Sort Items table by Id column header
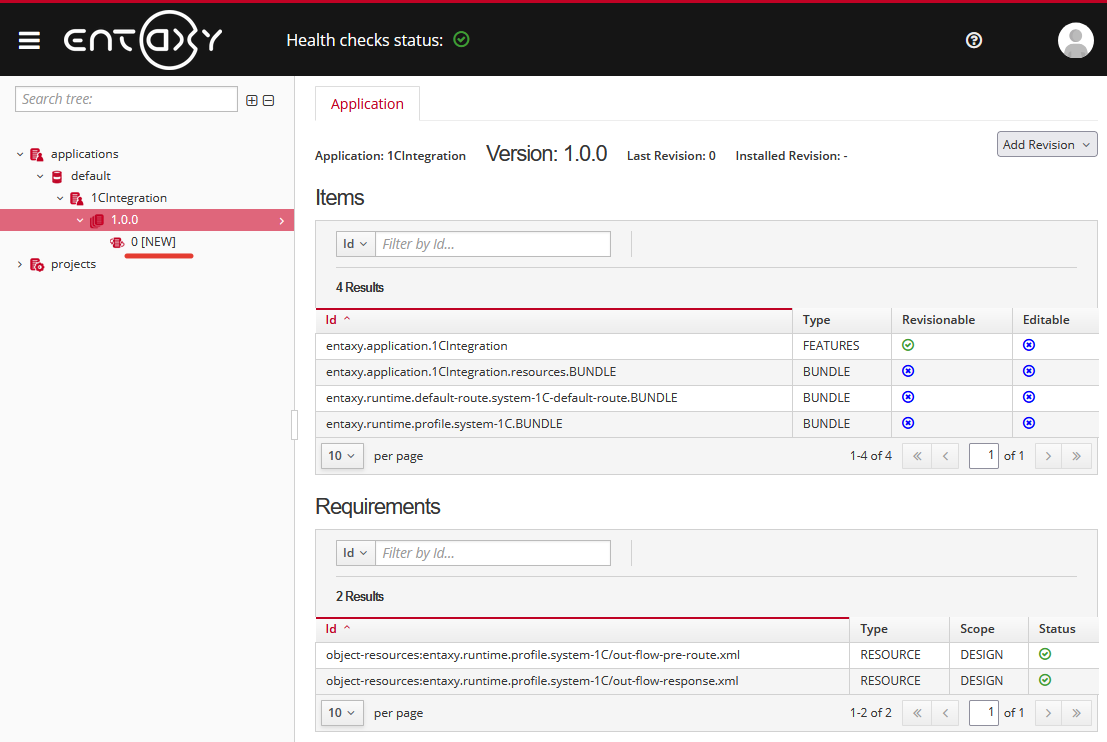Screen dimensions: 1107x742 (332, 320)
